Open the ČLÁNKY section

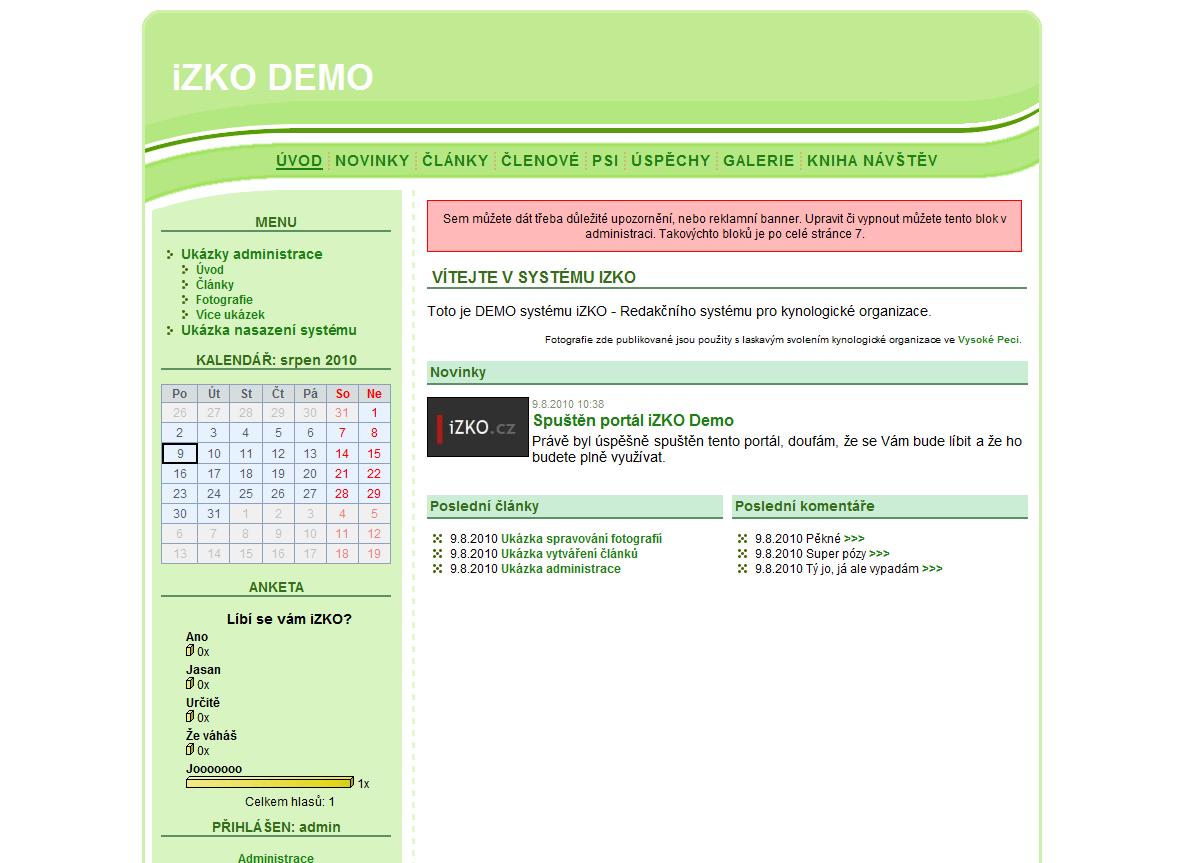tap(455, 160)
